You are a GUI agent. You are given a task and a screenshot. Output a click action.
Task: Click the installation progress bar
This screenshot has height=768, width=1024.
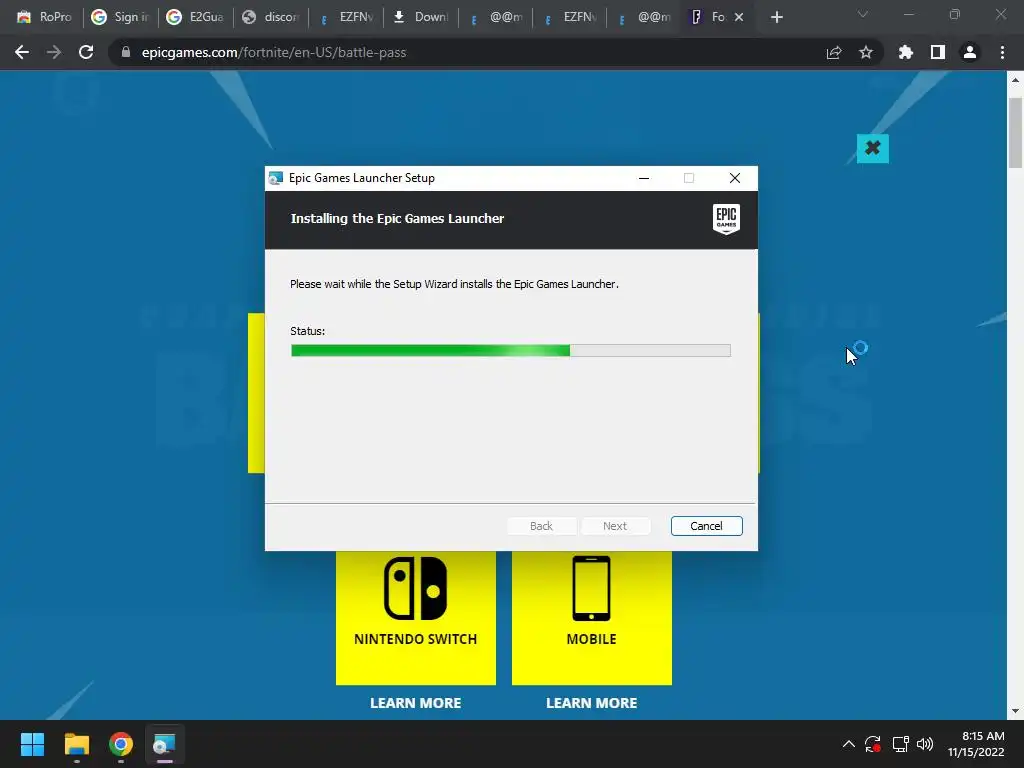click(511, 351)
